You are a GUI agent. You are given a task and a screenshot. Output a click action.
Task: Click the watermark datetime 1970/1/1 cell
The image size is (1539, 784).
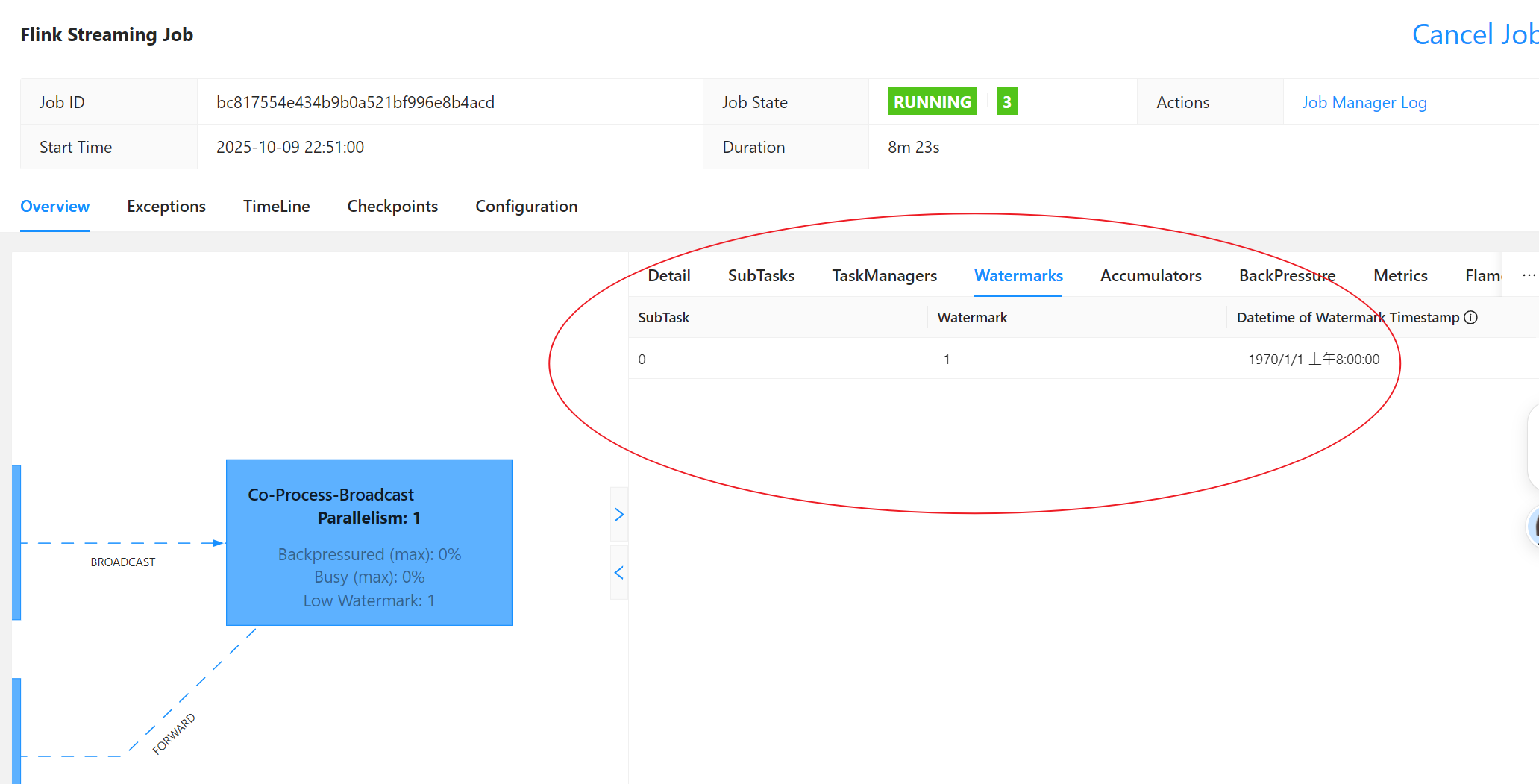[1314, 359]
